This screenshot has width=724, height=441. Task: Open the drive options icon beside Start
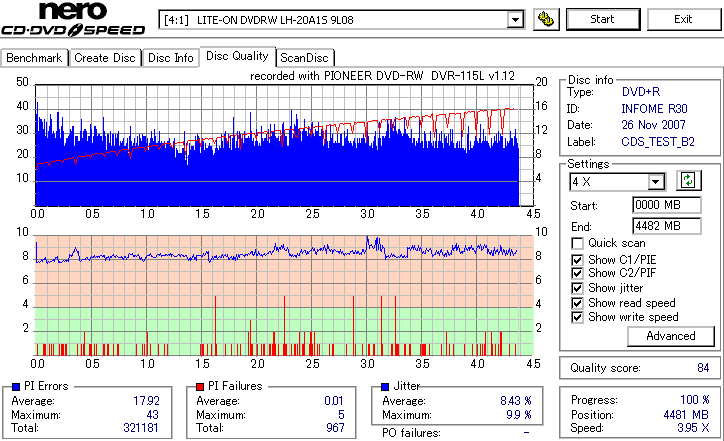pyautogui.click(x=546, y=19)
